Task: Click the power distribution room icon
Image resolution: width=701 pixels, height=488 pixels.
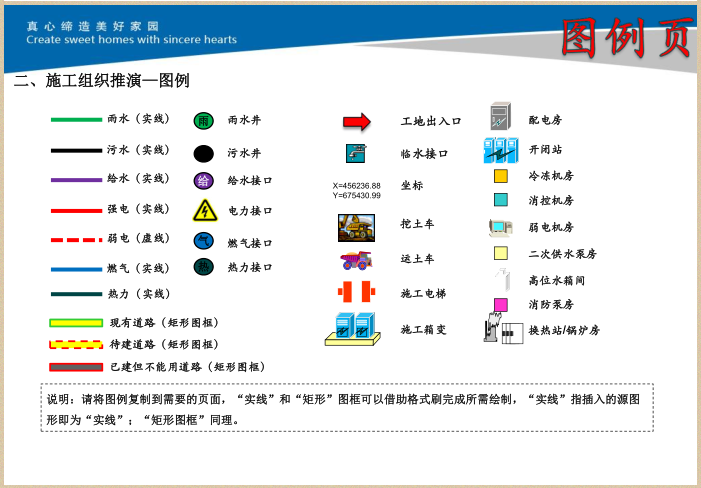Action: pyautogui.click(x=500, y=120)
